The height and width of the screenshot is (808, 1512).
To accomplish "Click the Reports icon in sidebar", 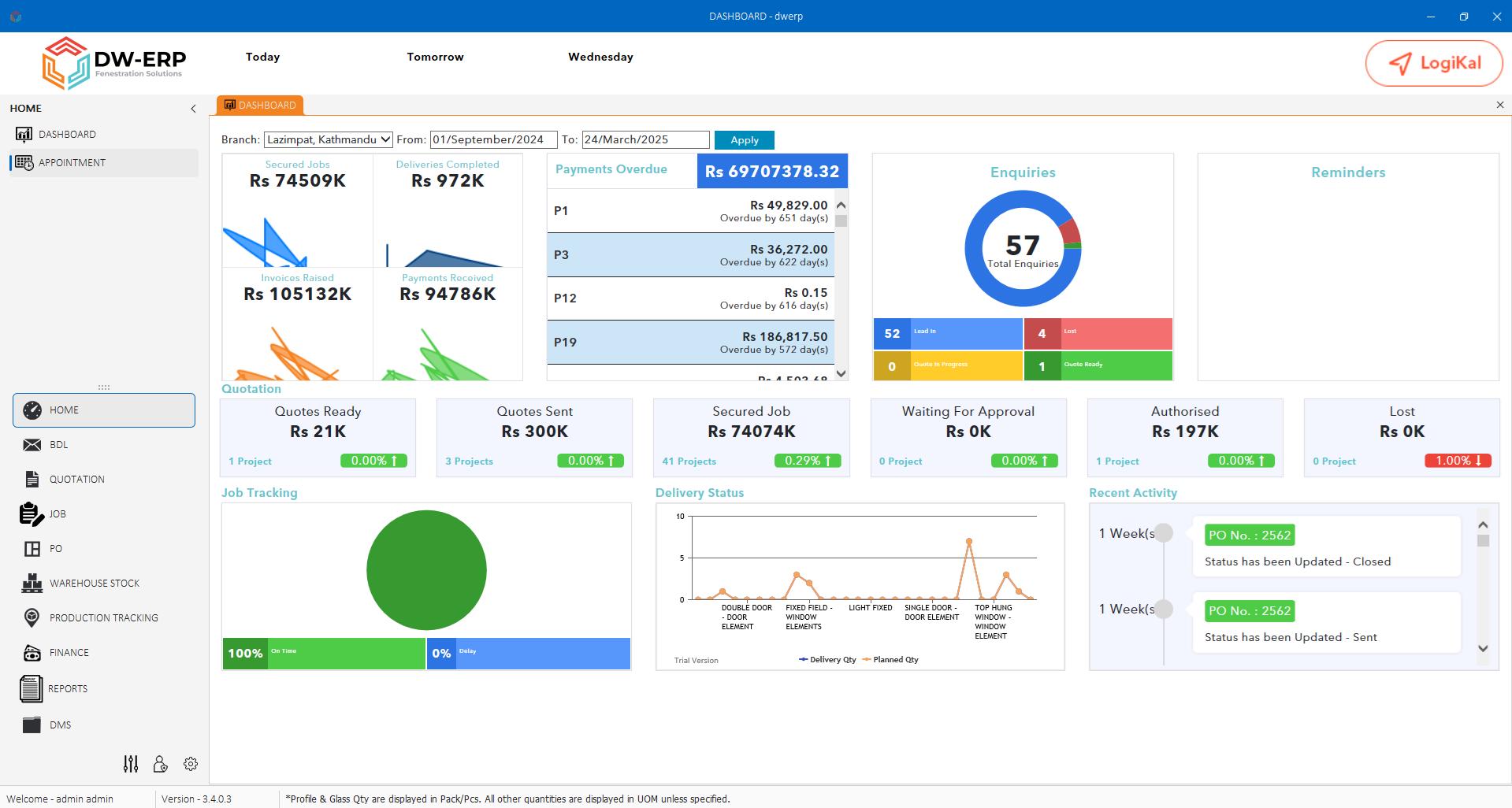I will click(31, 688).
